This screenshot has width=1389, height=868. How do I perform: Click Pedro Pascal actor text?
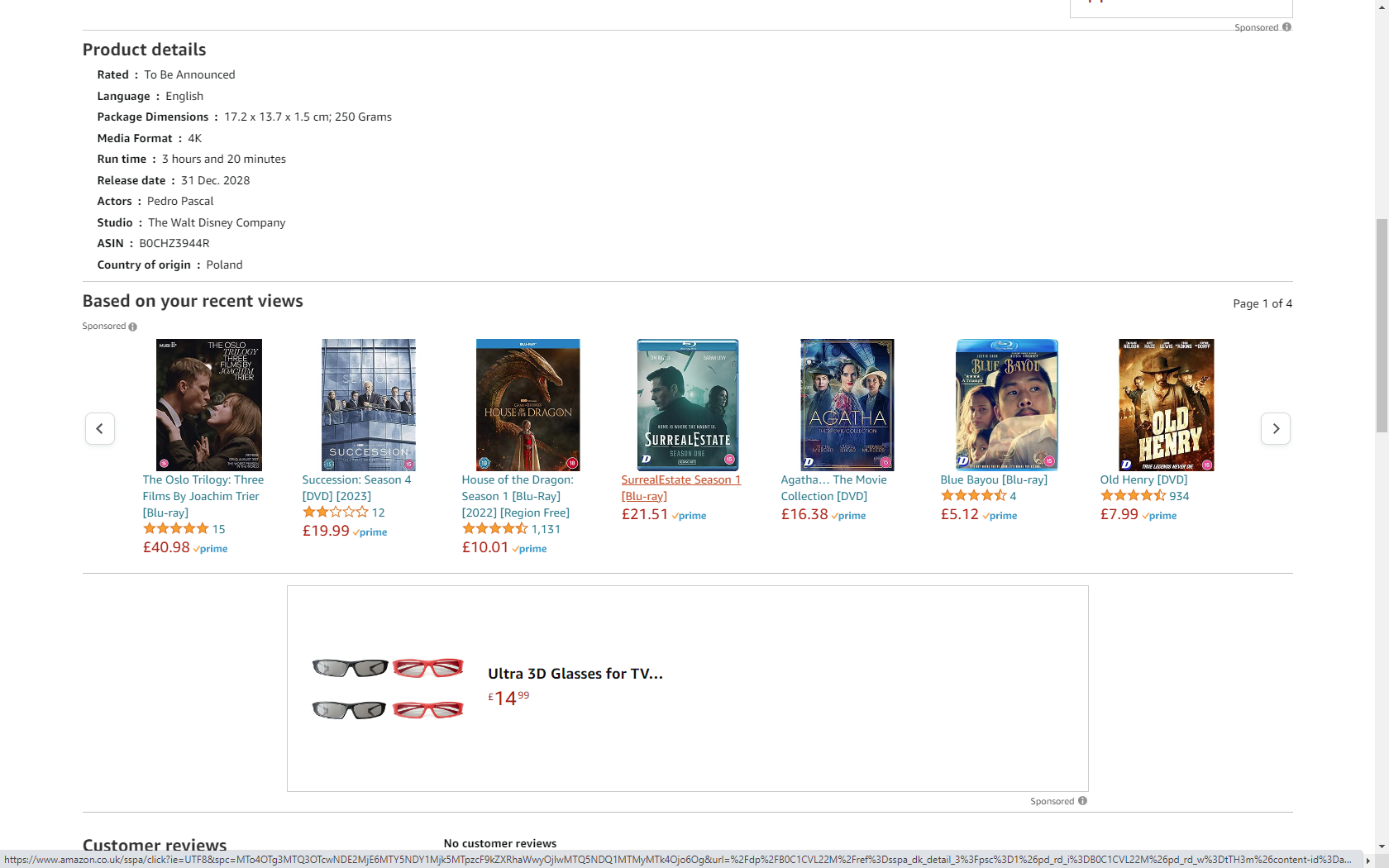[x=180, y=201]
